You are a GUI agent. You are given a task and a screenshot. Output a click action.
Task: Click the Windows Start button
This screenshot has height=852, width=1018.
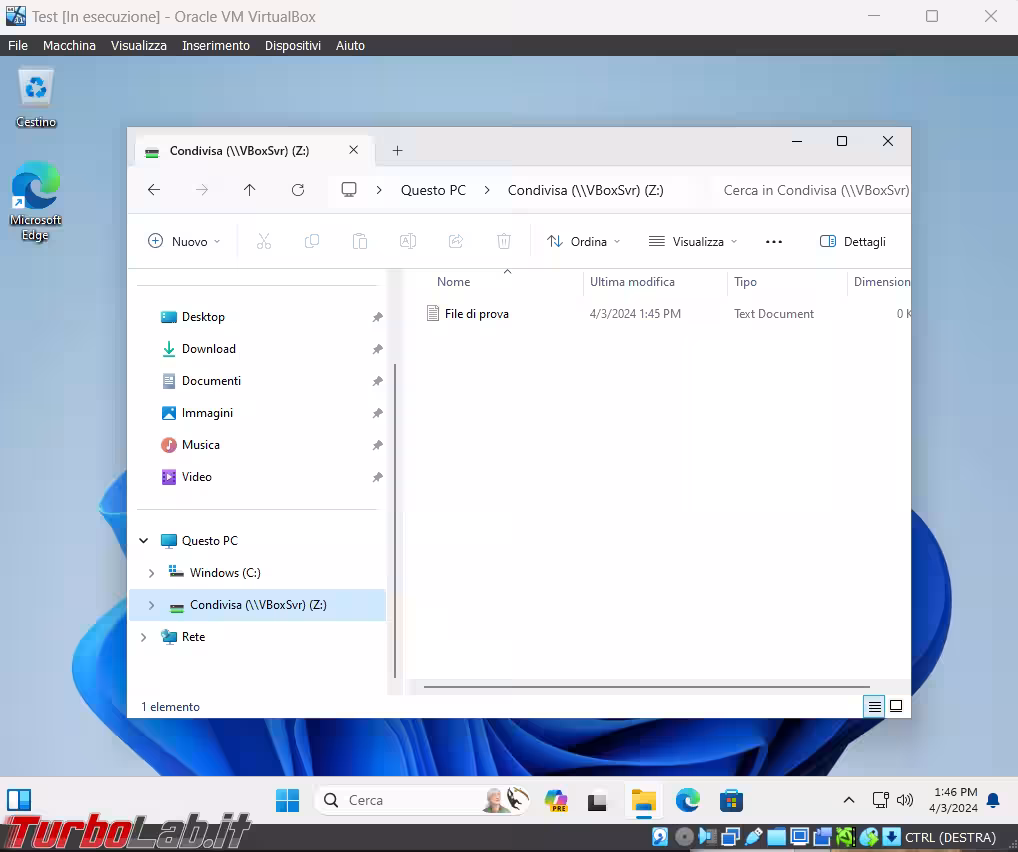click(x=287, y=800)
